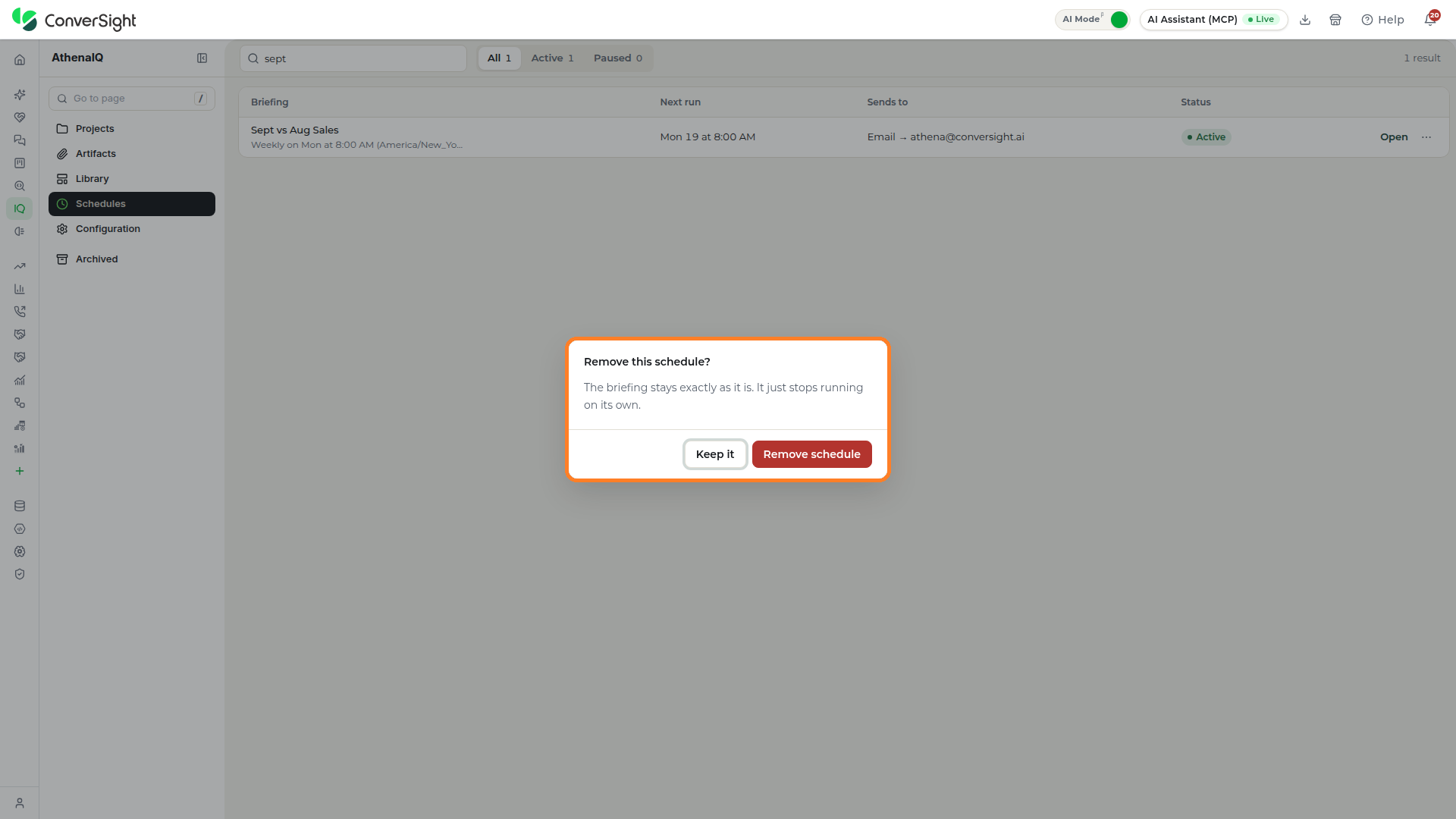Click the Keep it button
The image size is (1456, 819).
click(715, 454)
